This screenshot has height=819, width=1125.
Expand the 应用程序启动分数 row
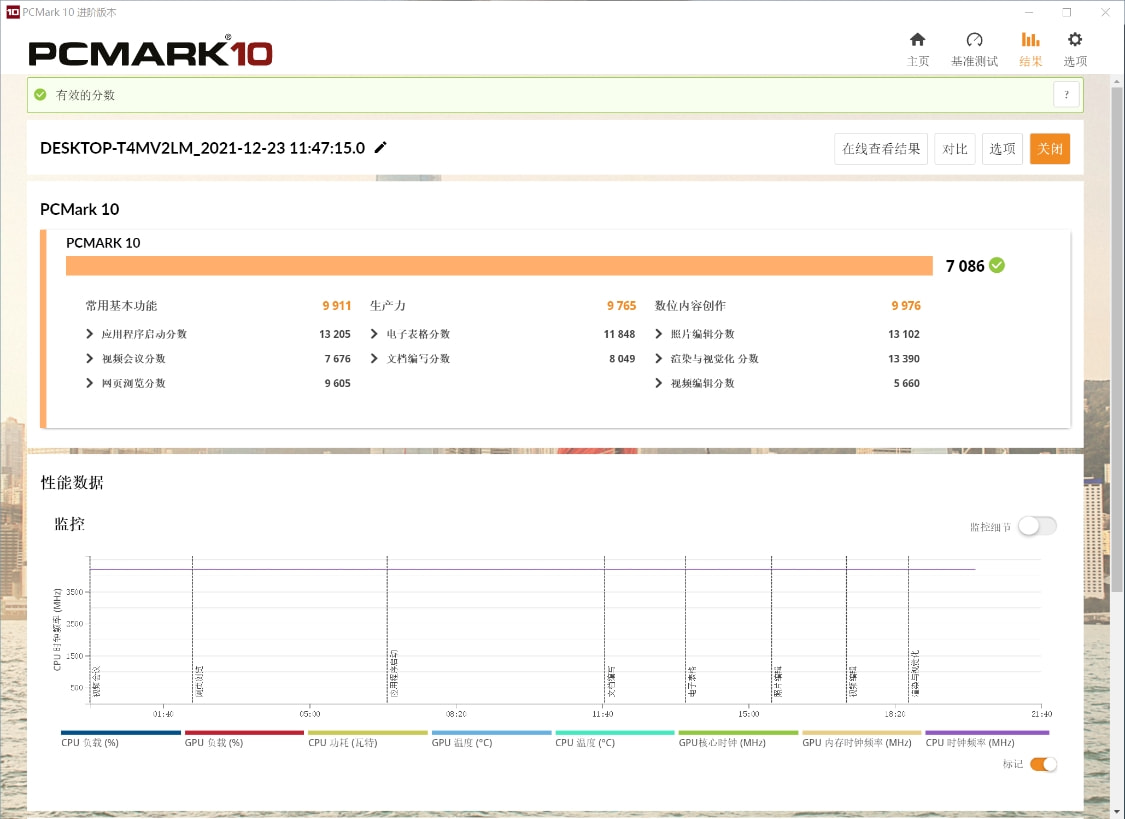[x=92, y=334]
